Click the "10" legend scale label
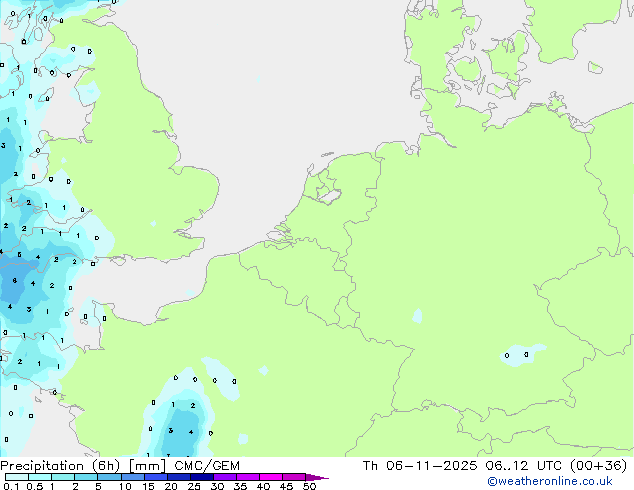This screenshot has width=634, height=490. coord(125,486)
